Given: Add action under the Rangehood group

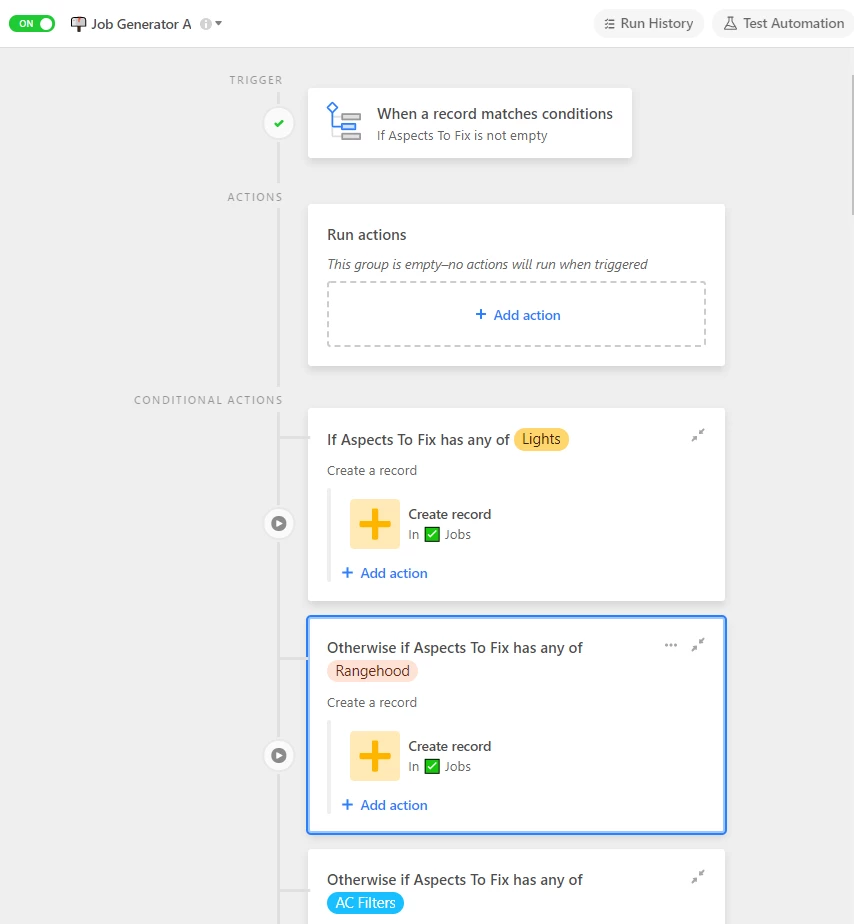Looking at the screenshot, I should point(385,806).
